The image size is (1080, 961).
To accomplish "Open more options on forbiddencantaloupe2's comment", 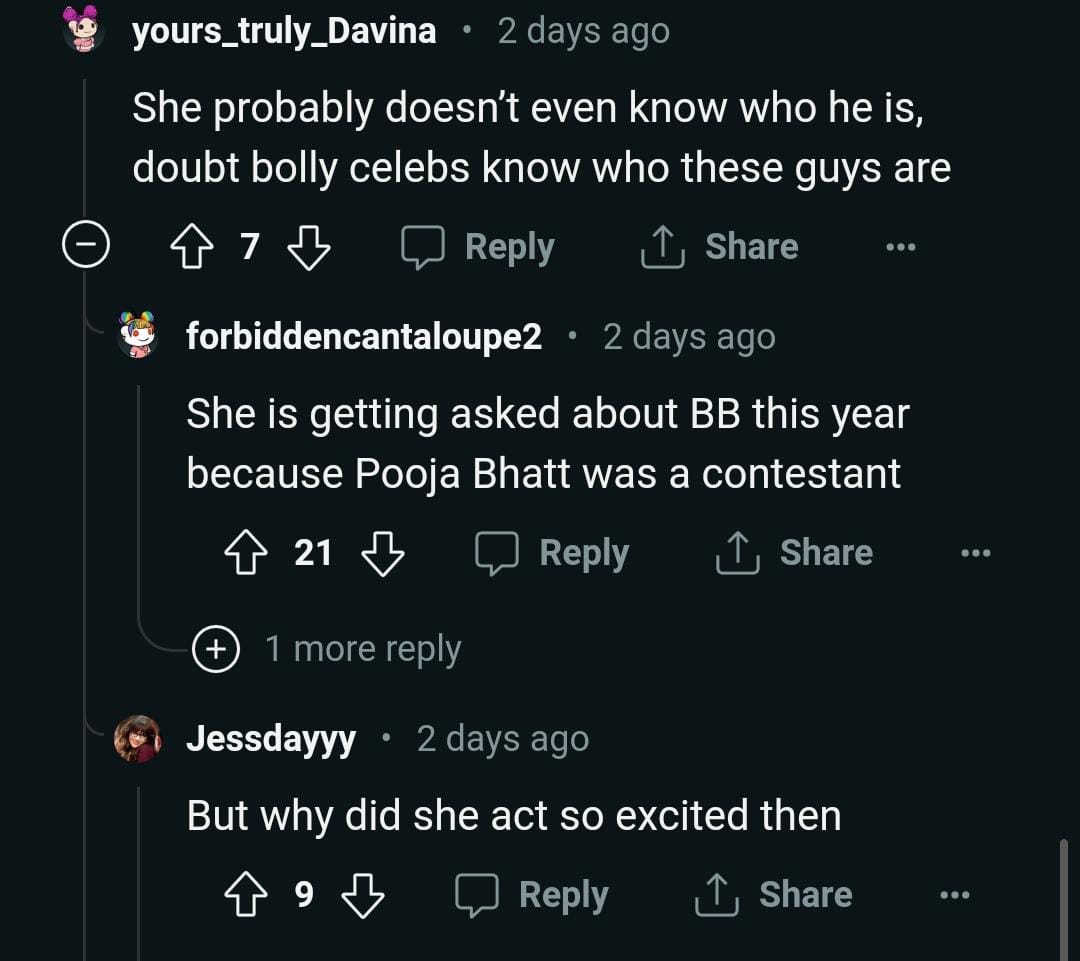I will click(975, 553).
